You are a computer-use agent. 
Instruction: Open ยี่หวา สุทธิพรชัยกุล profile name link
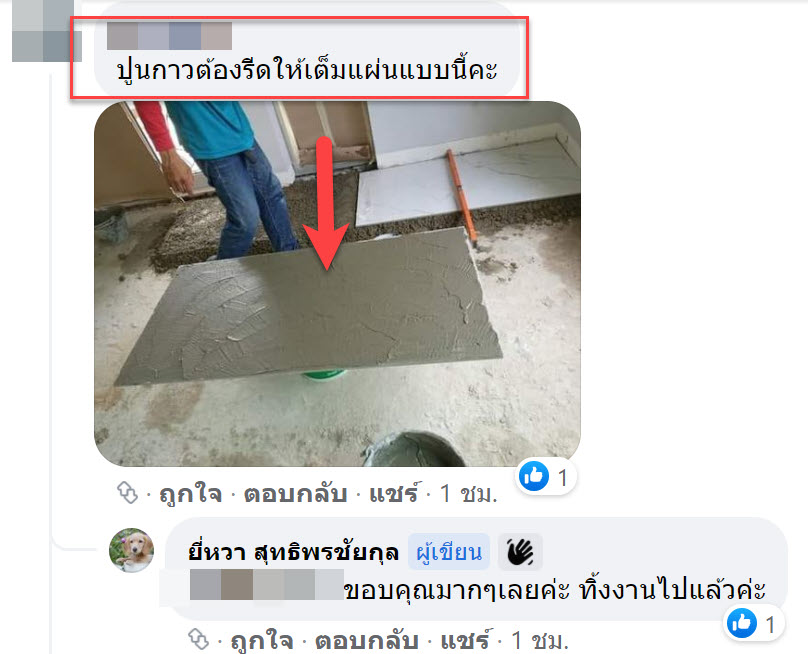[293, 552]
